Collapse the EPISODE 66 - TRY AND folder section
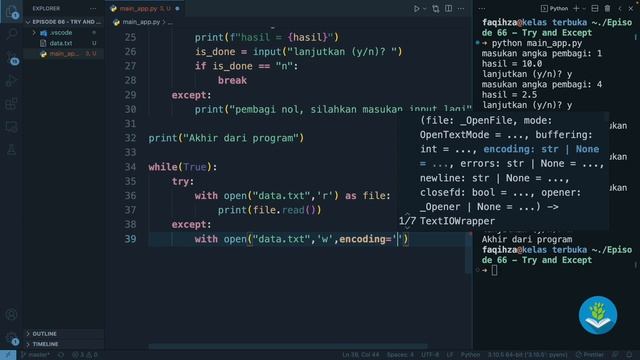This screenshot has height=360, width=640. (63, 22)
